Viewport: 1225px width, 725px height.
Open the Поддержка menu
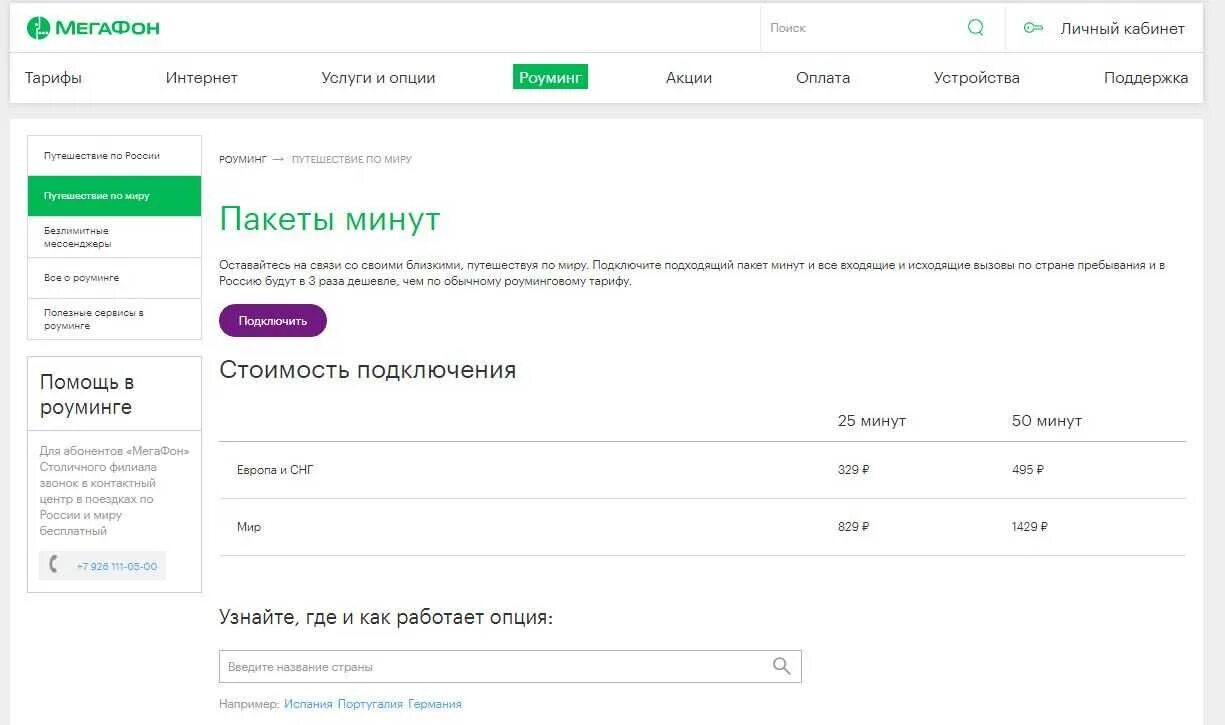(x=1146, y=78)
